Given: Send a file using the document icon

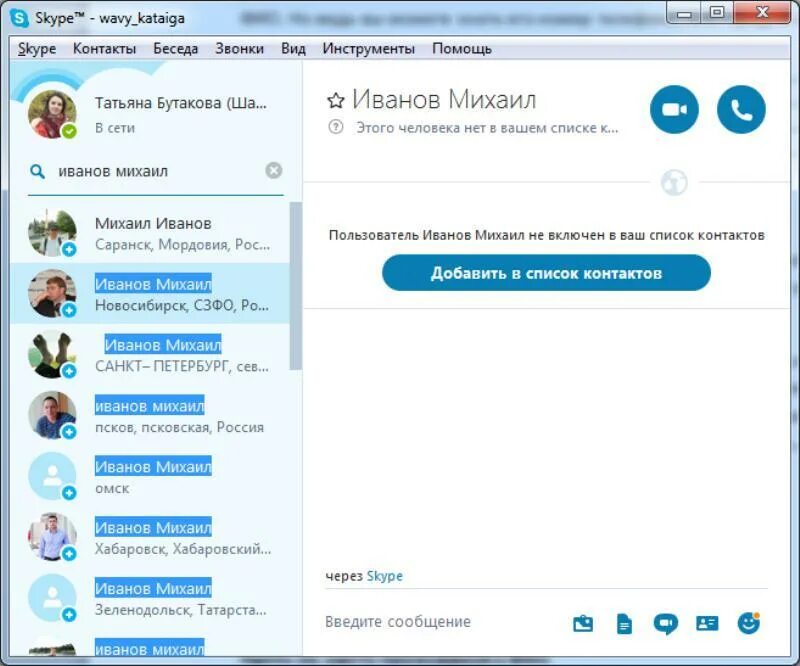Looking at the screenshot, I should click(624, 624).
